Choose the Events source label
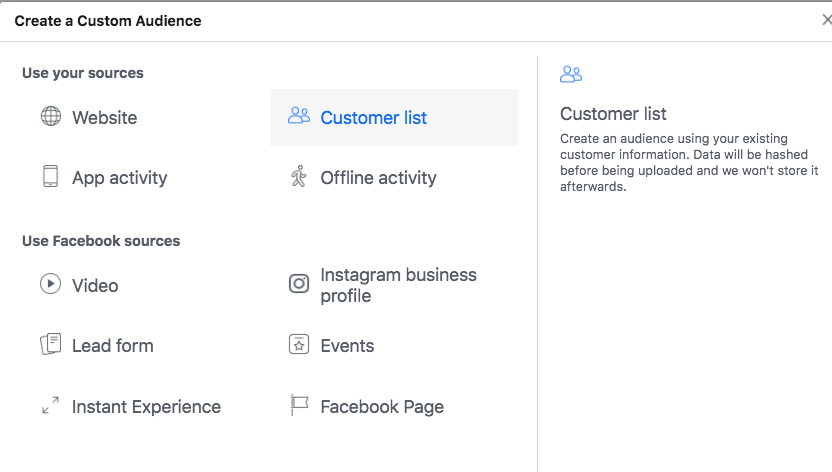 coord(347,346)
